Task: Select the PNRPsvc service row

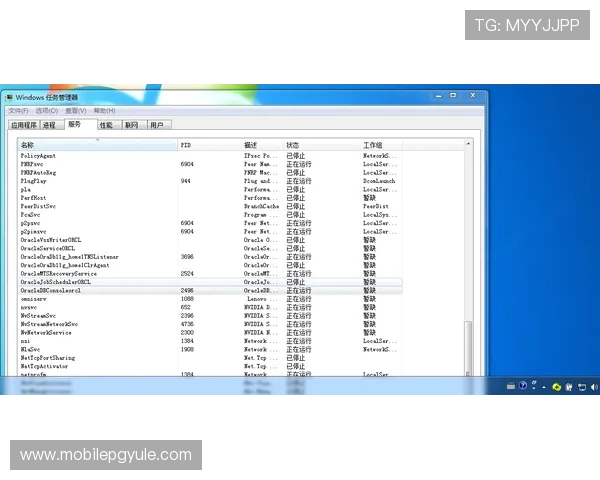Action: click(x=210, y=164)
